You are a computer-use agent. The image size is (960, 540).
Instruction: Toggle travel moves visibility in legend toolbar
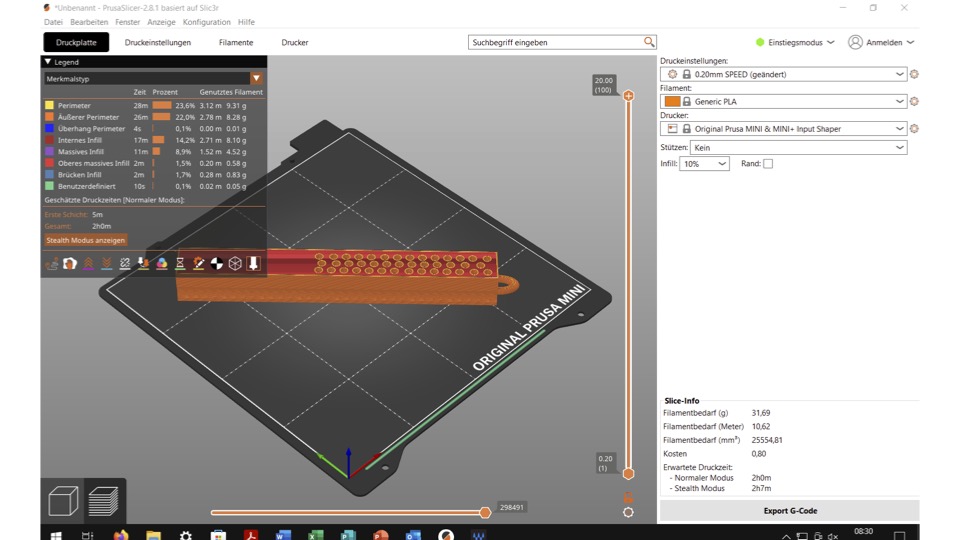(x=52, y=263)
